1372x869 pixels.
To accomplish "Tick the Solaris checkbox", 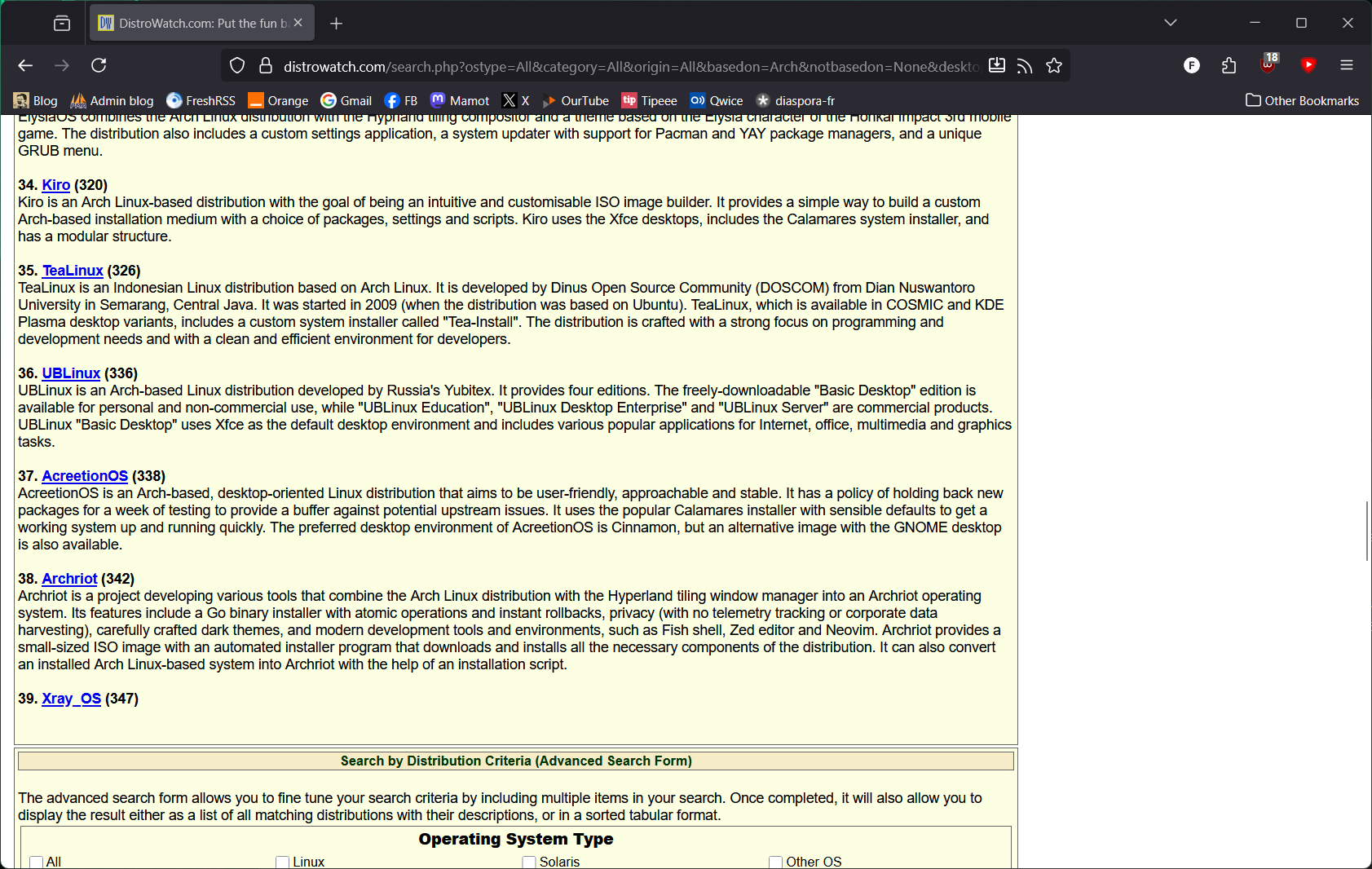I will 529,862.
